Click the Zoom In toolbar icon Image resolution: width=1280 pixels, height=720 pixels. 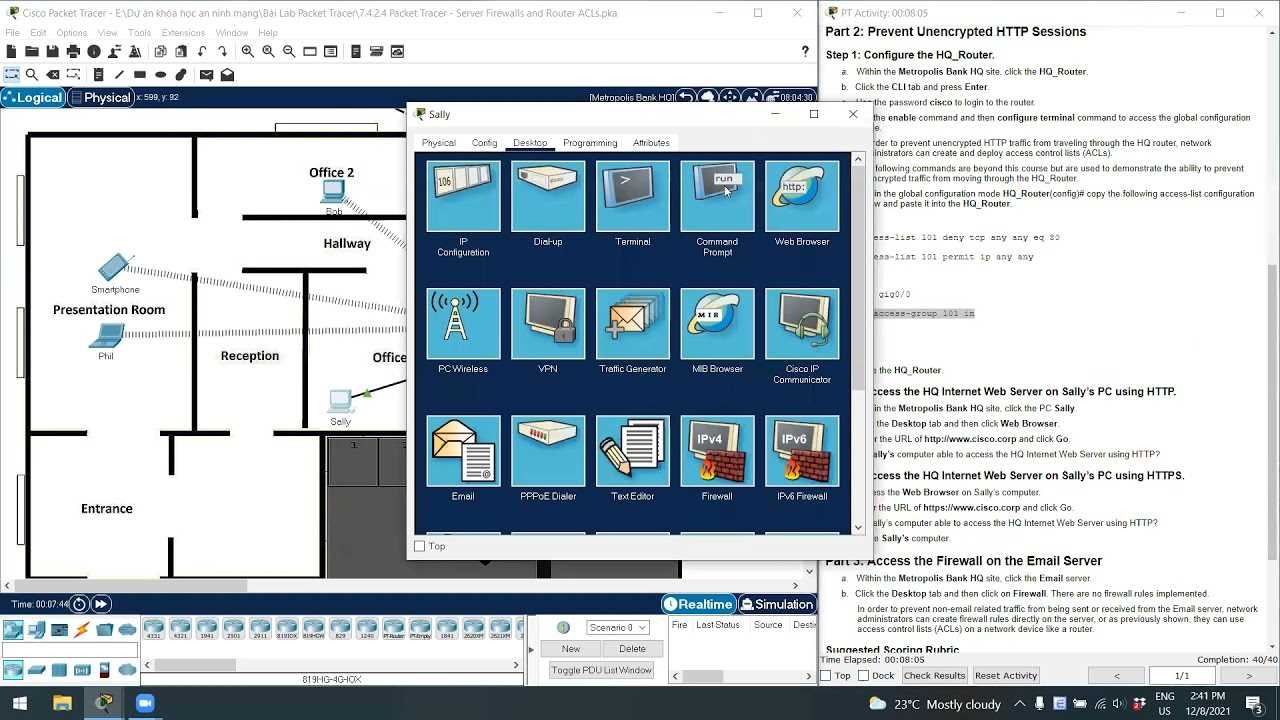(247, 51)
